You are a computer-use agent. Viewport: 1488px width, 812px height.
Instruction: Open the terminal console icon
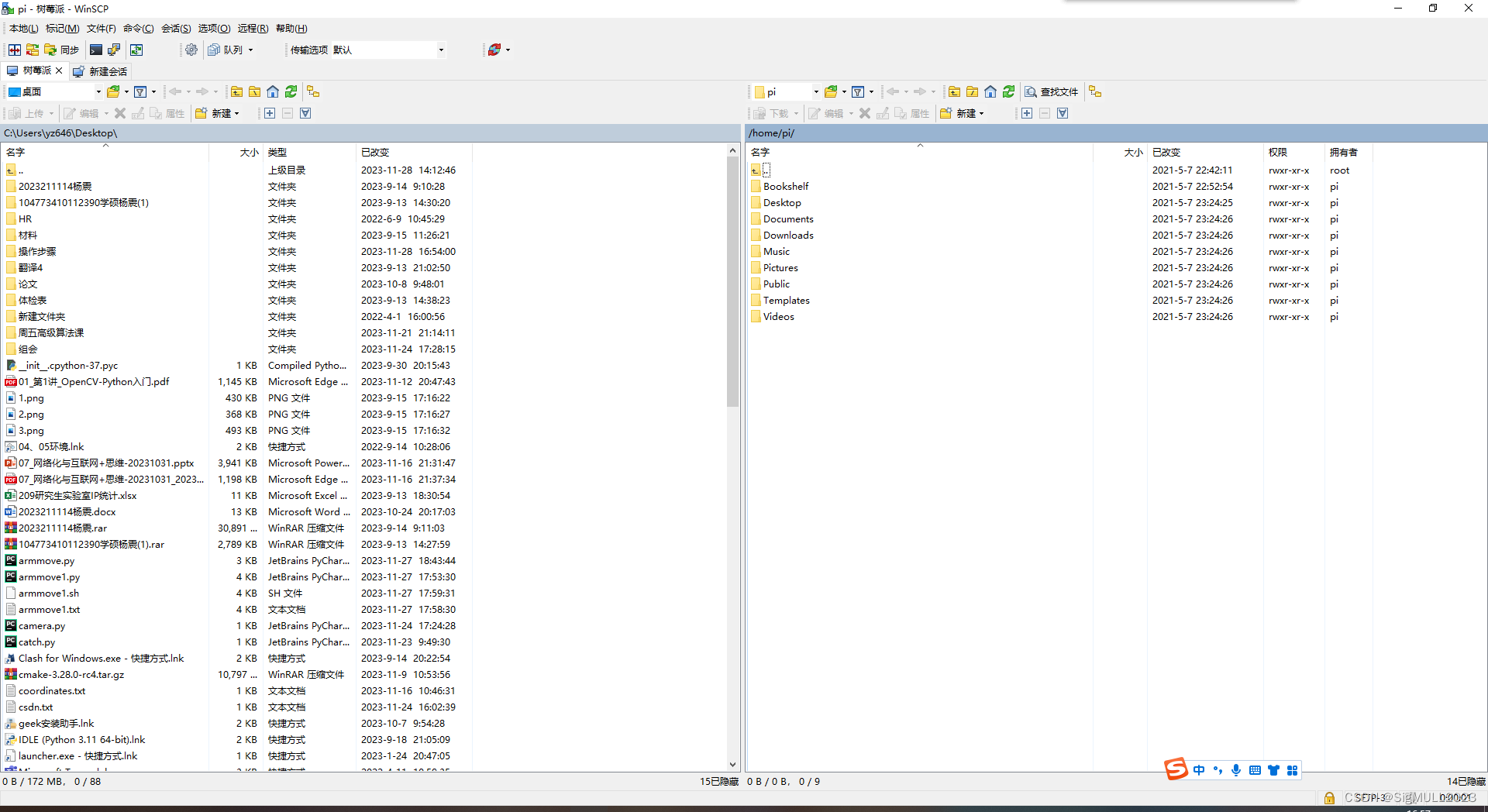click(96, 50)
